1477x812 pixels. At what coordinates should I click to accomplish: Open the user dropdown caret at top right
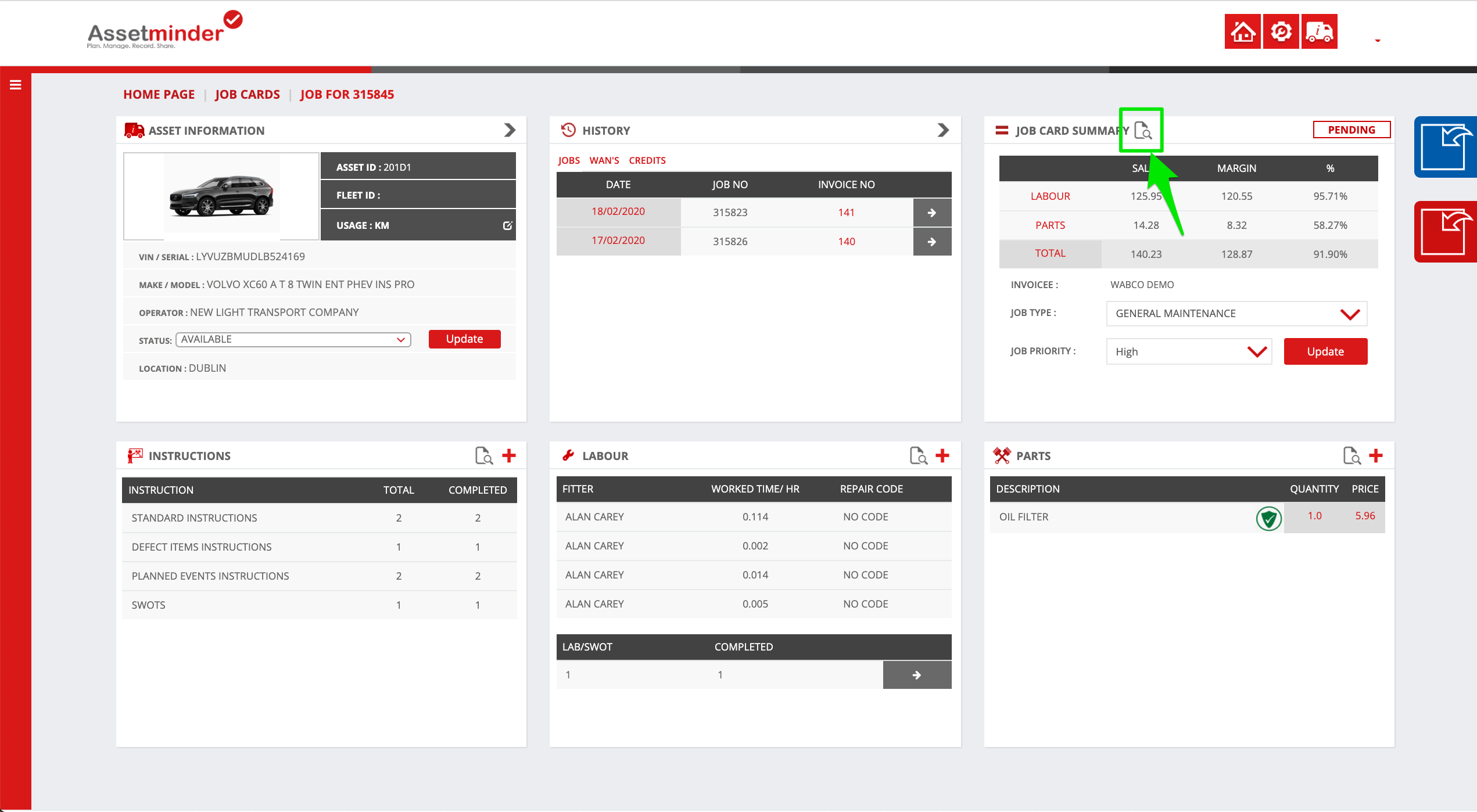click(1377, 40)
